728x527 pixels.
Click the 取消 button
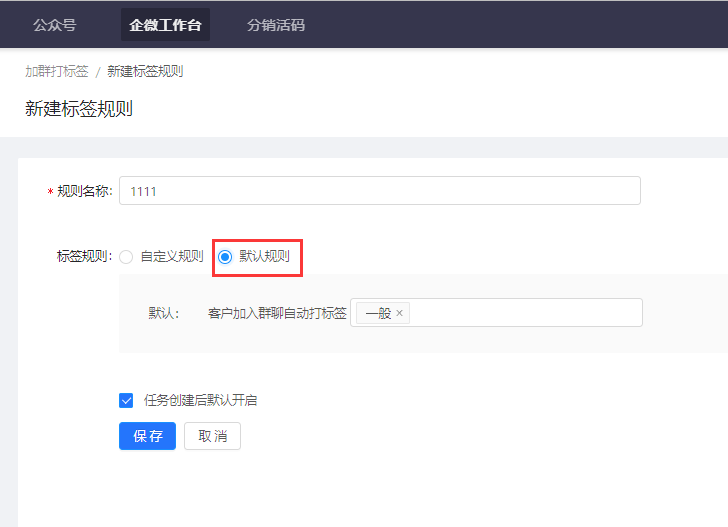212,436
